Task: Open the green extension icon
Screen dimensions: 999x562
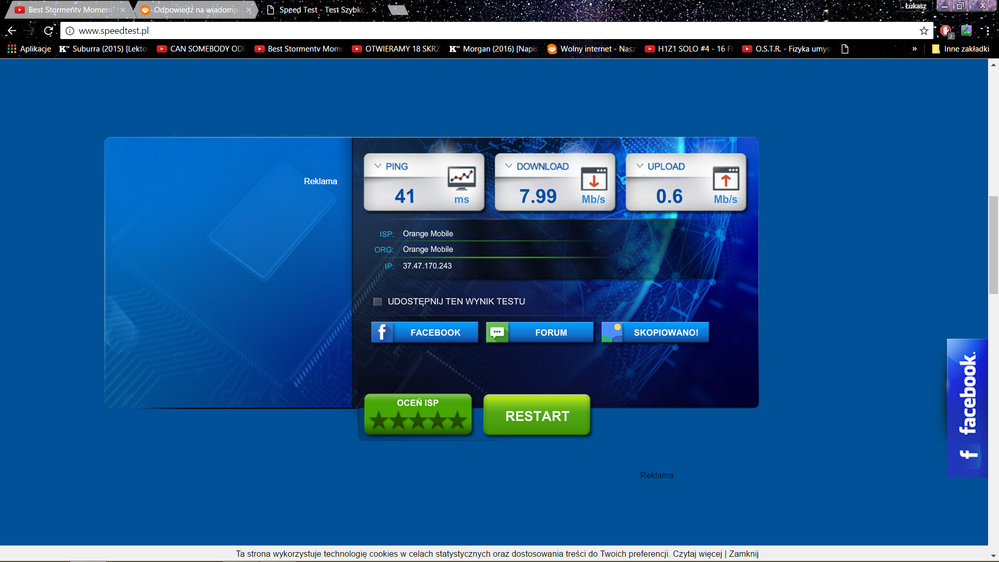Action: (x=967, y=30)
